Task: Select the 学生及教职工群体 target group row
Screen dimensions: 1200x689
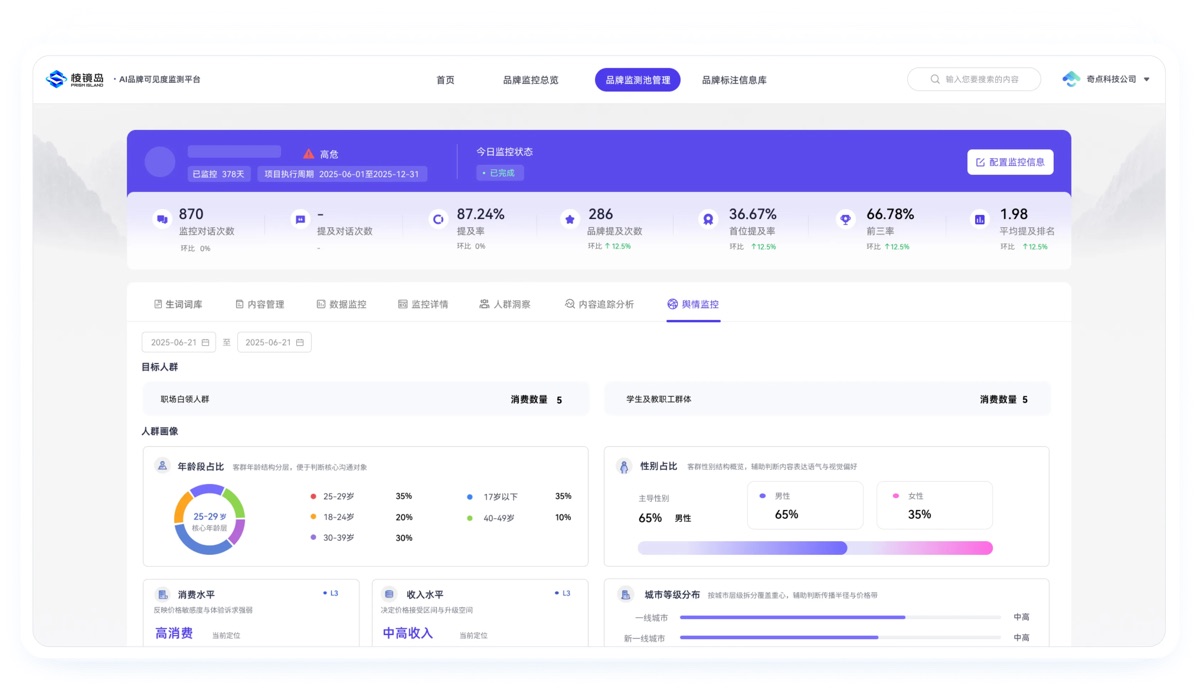Action: pyautogui.click(x=827, y=399)
